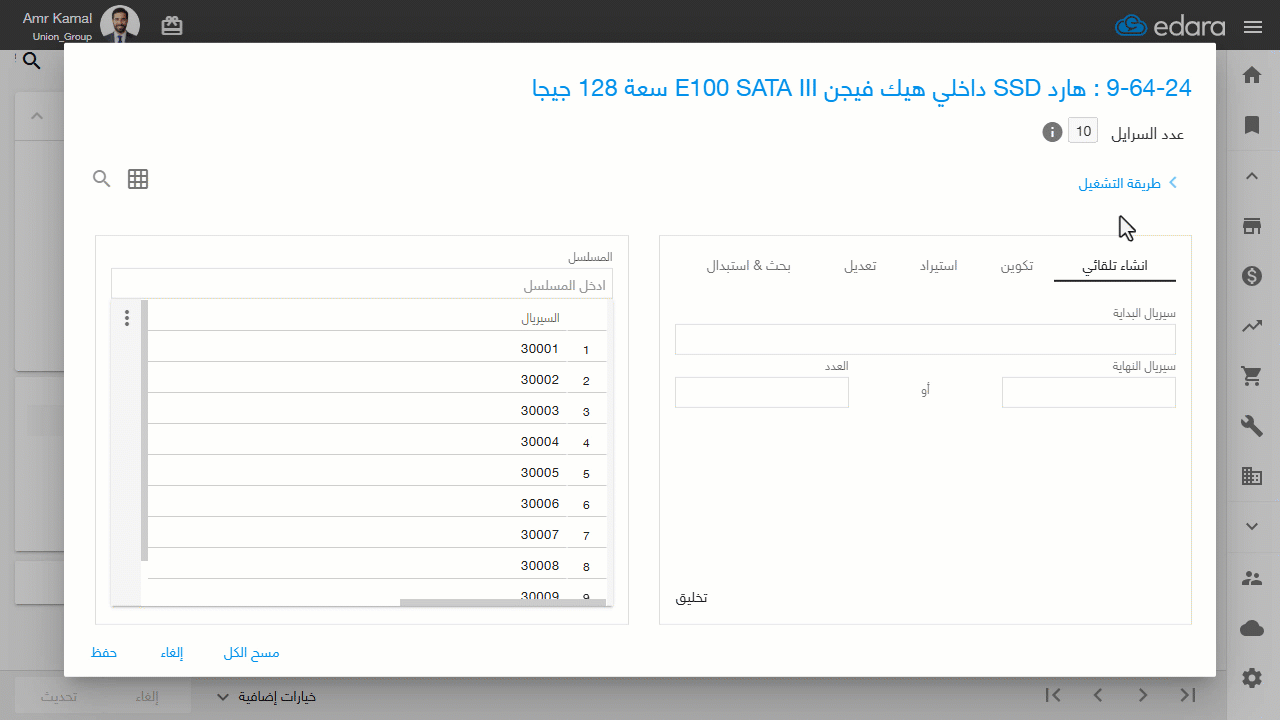Switch to the استيراد tab
The width and height of the screenshot is (1280, 720).
point(939,266)
